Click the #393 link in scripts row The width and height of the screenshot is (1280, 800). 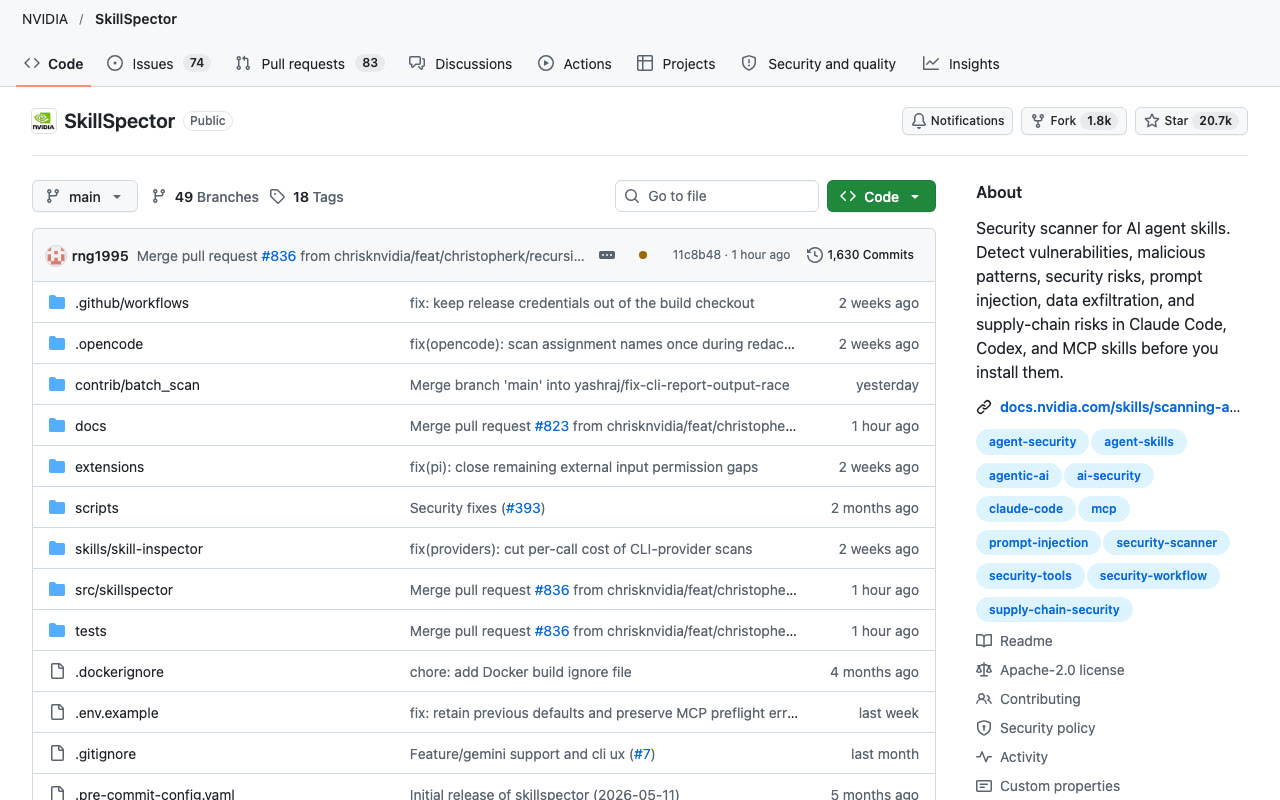tap(523, 508)
